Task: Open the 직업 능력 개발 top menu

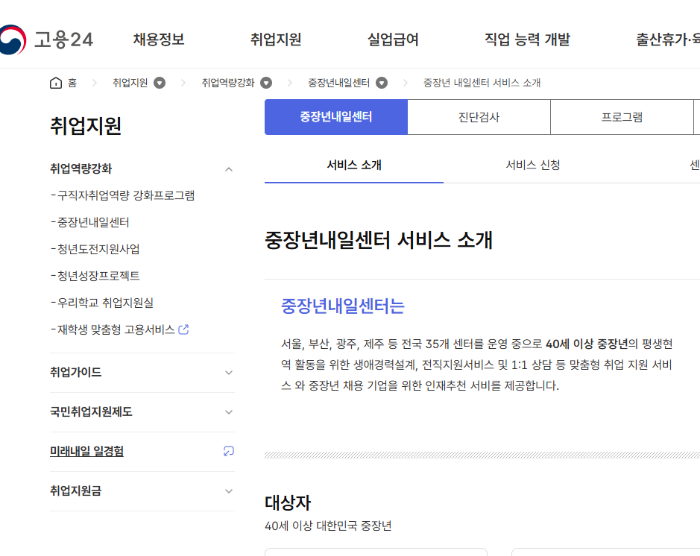Action: [x=527, y=39]
